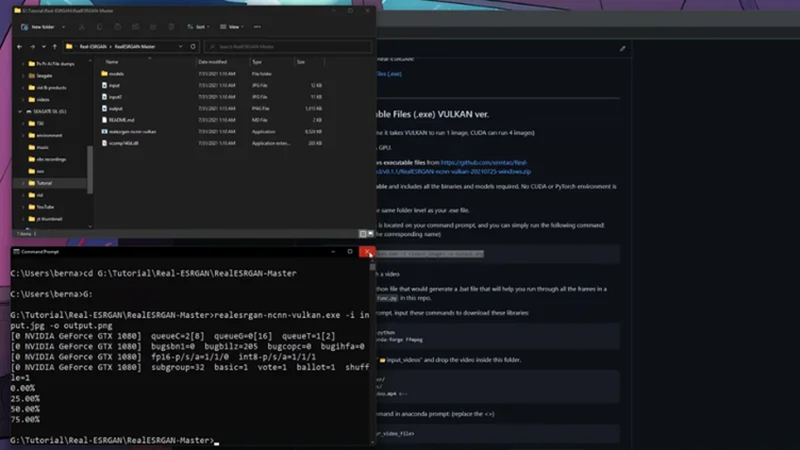The height and width of the screenshot is (450, 800).
Task: Sort by the Name column header
Action: pyautogui.click(x=112, y=62)
